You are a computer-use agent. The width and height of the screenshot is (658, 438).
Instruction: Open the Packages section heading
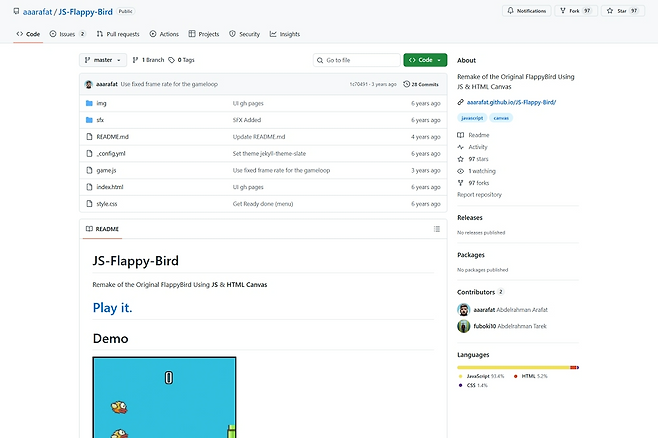[471, 255]
